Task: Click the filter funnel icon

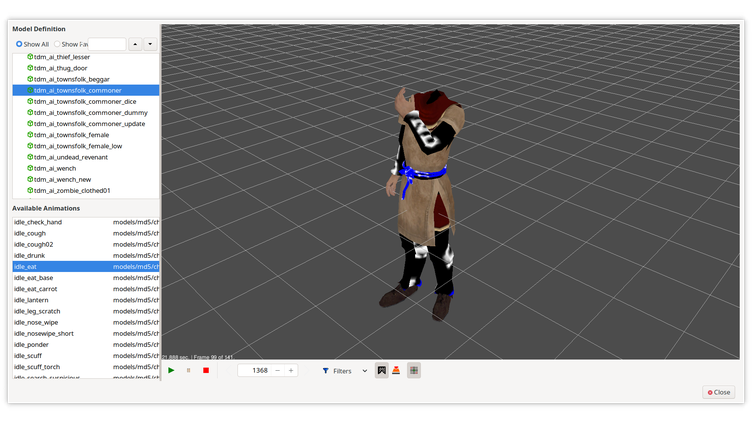Action: pos(326,370)
